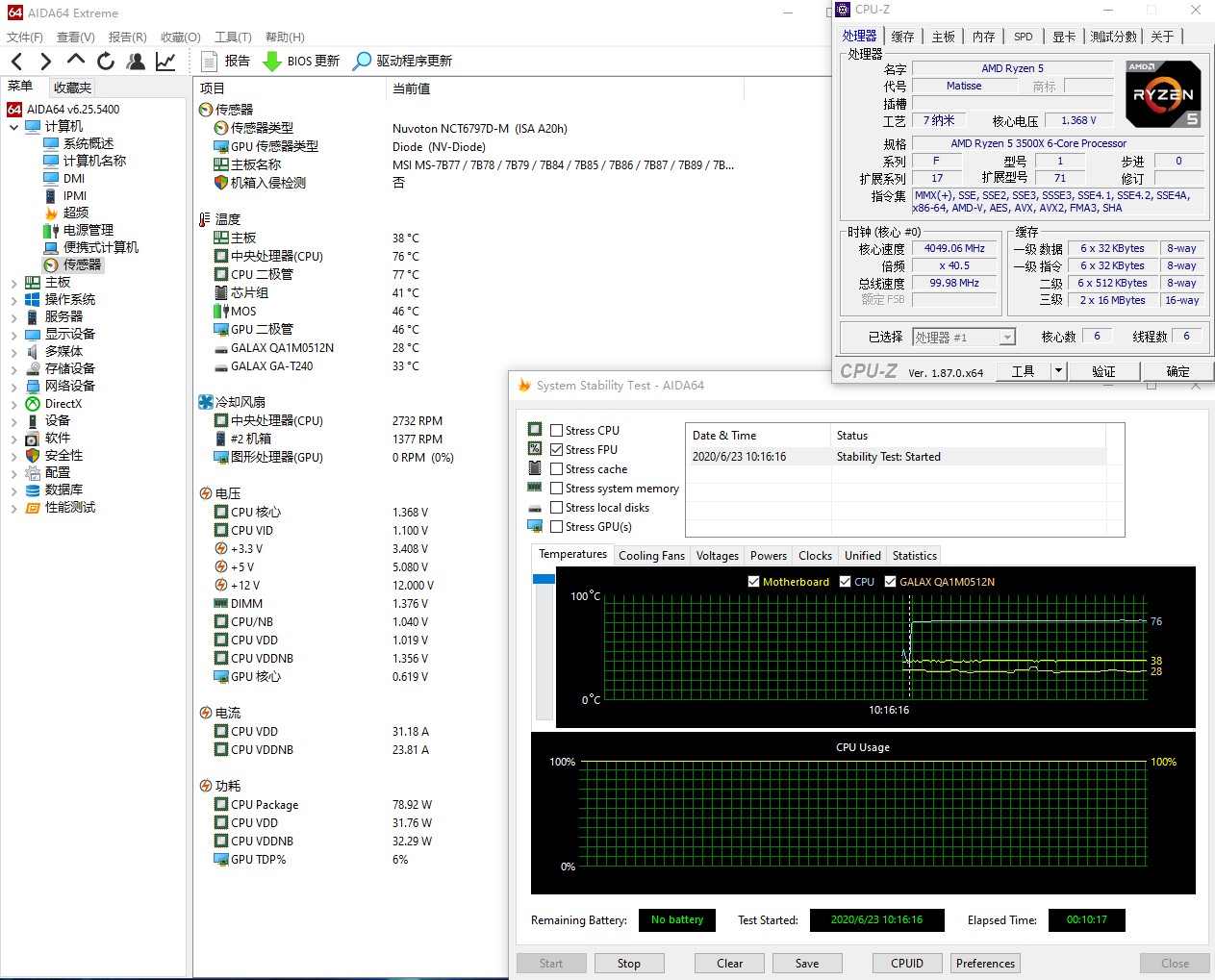Screen dimensions: 1215x980
Task: Select 电源管理 in the tree
Action: click(89, 230)
